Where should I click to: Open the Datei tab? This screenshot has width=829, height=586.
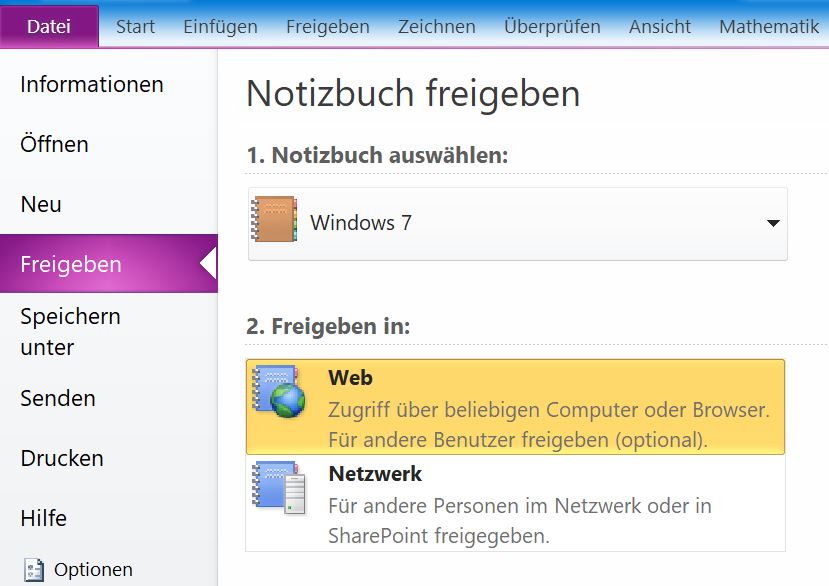click(49, 26)
